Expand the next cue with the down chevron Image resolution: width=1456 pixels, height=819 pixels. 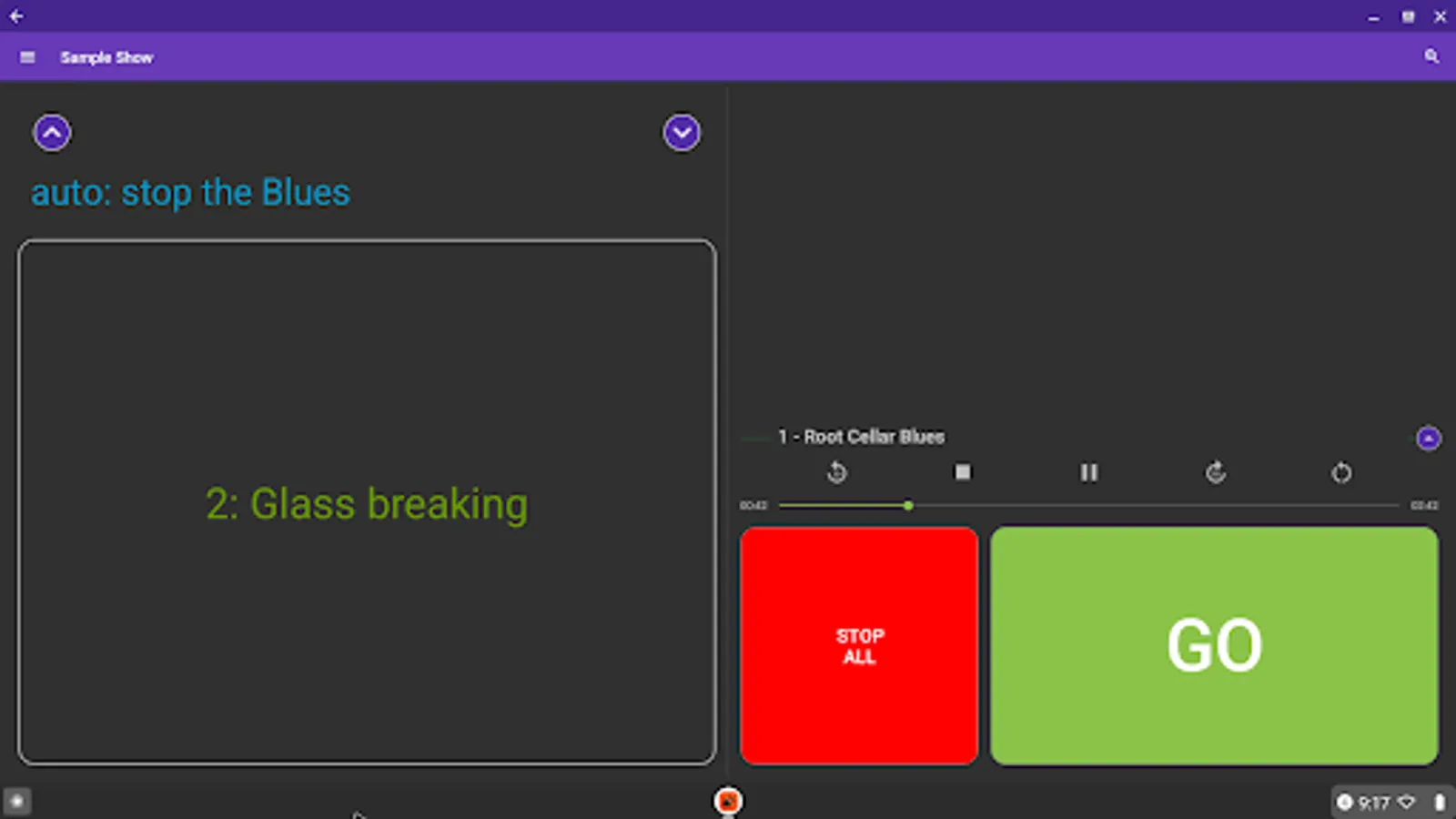[681, 132]
